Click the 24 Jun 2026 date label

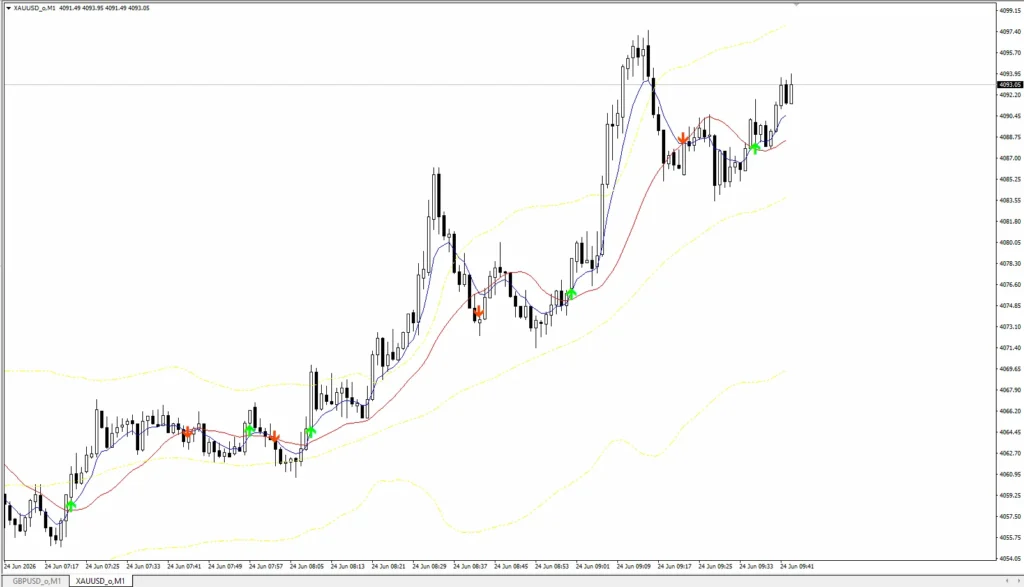pos(20,566)
